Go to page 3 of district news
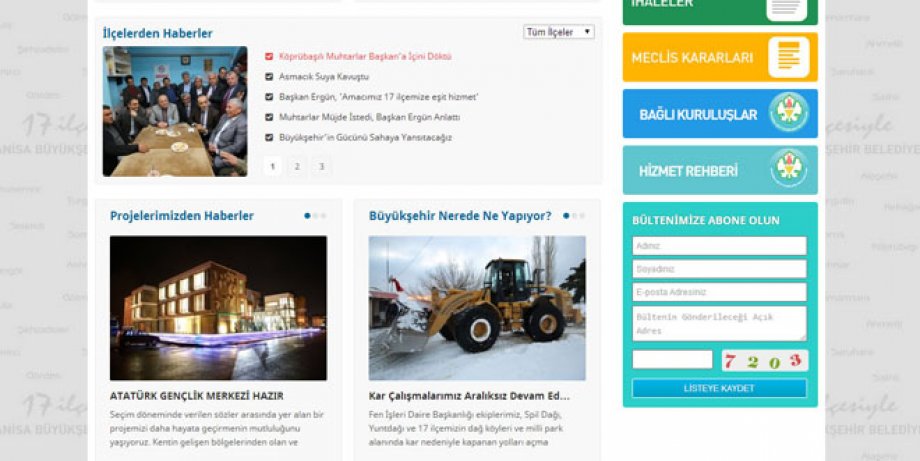Screen dimensions: 920x461 321,167
